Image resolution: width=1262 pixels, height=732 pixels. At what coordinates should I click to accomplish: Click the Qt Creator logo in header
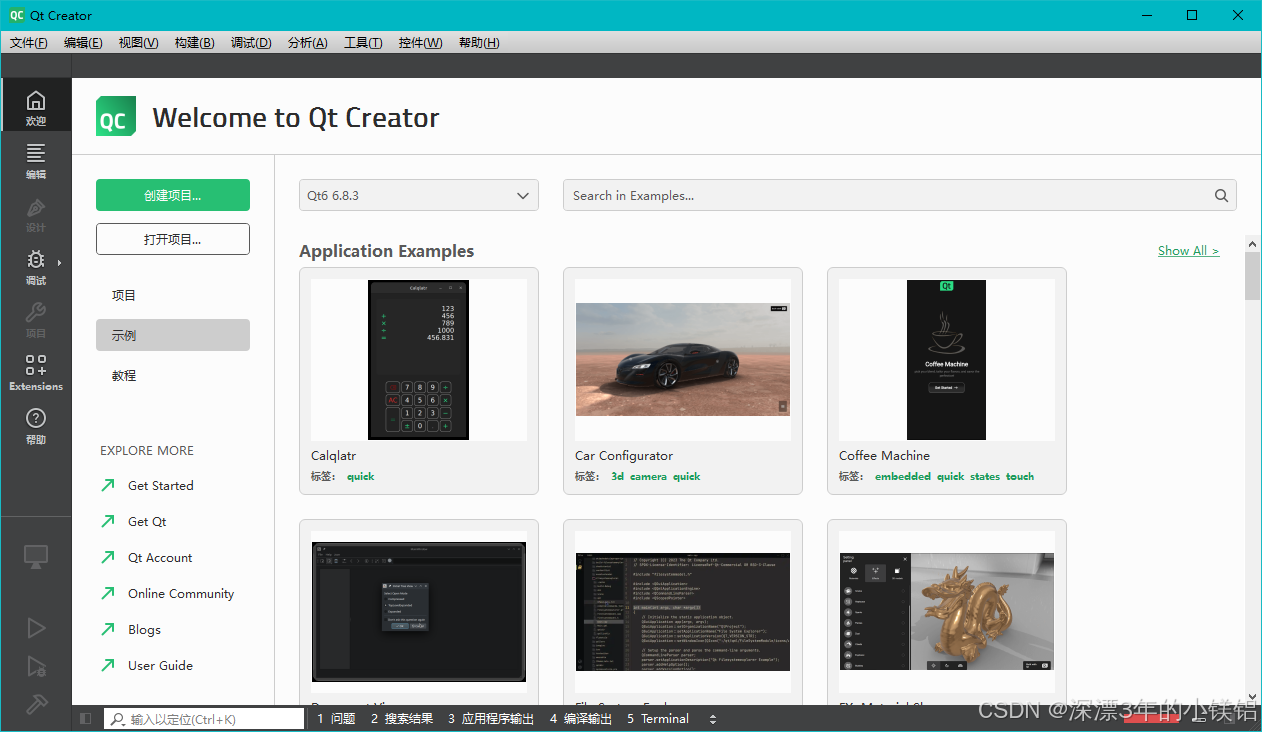[116, 117]
